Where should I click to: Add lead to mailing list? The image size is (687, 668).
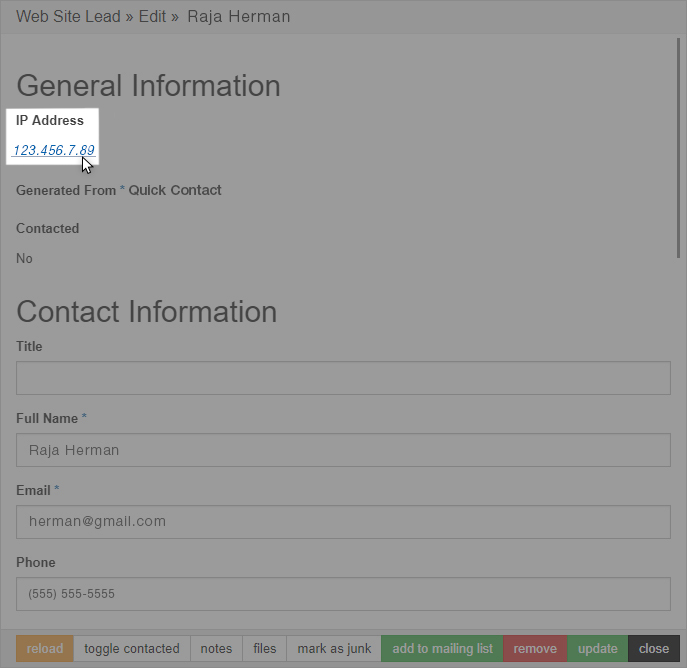442,648
